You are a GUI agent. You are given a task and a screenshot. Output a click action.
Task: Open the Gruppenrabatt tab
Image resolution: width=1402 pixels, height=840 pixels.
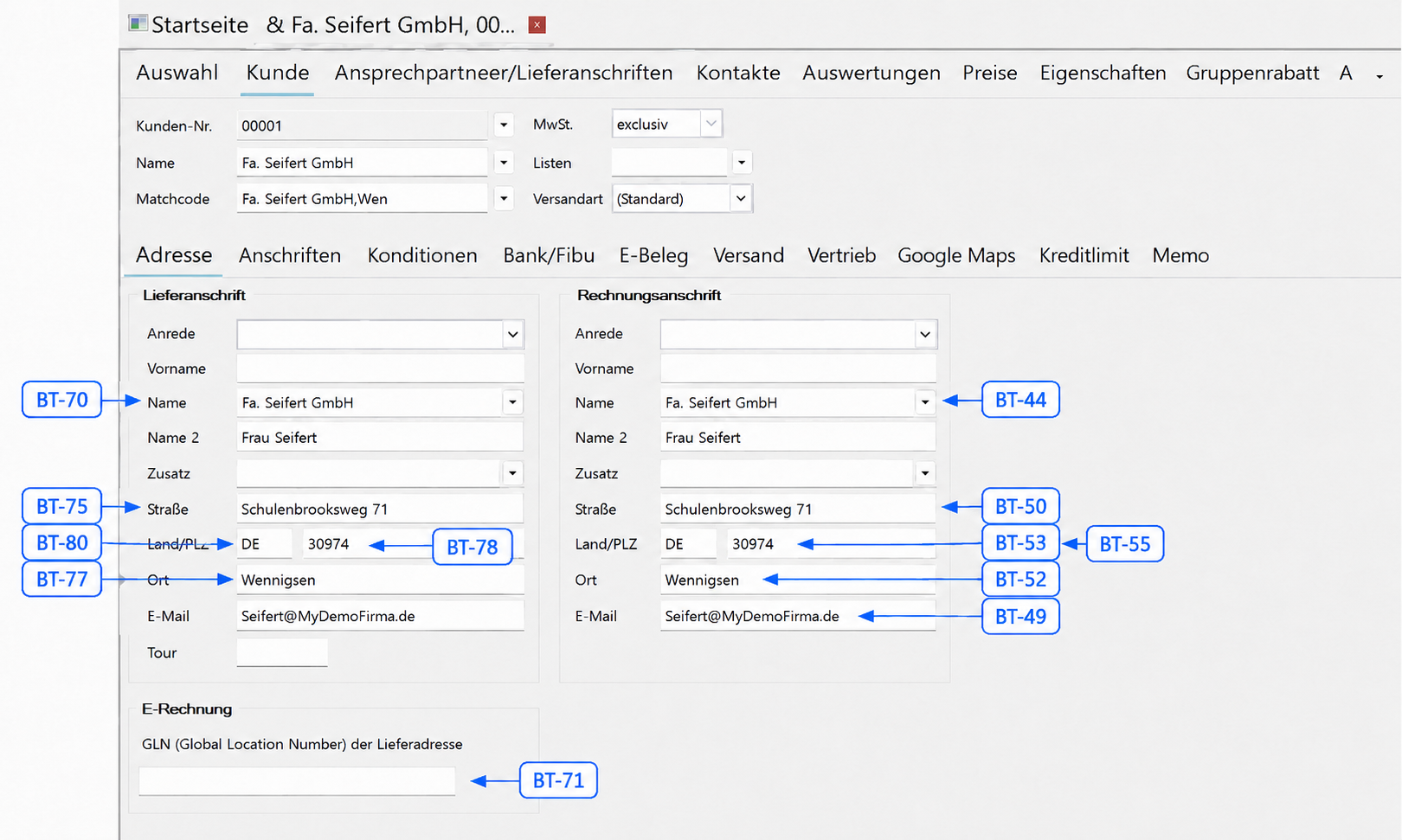click(x=1252, y=73)
